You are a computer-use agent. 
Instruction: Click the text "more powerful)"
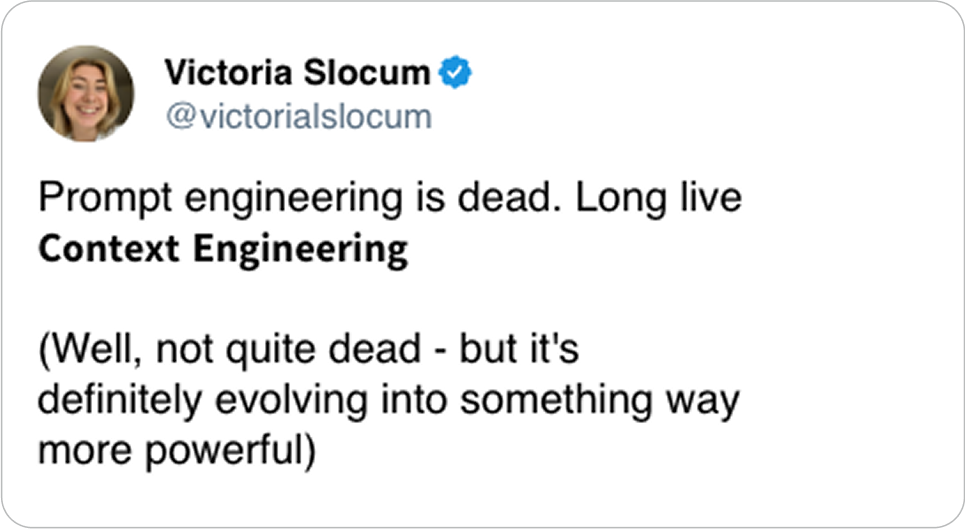tap(175, 452)
